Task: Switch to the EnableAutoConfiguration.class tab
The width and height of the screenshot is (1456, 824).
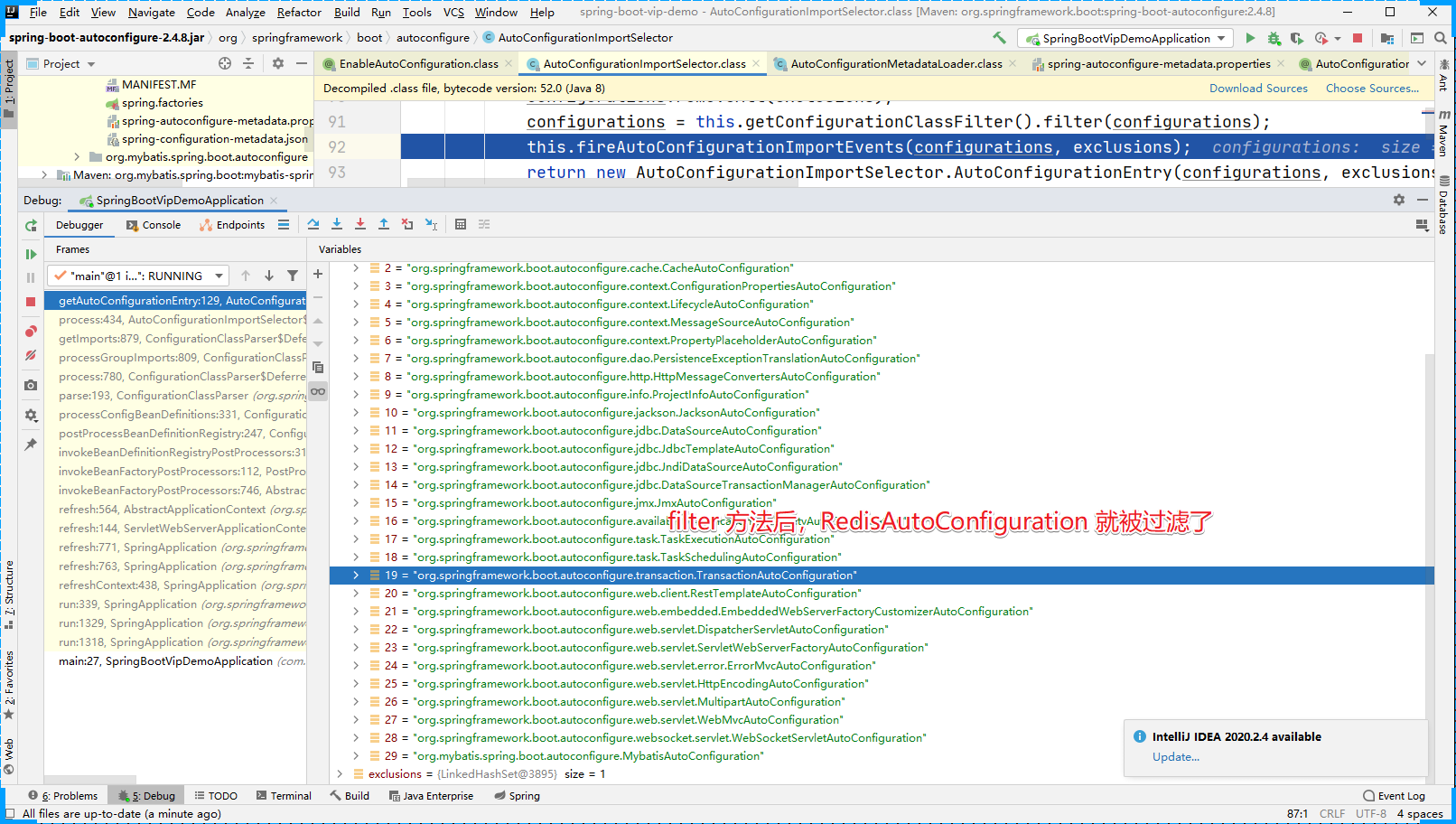Action: point(417,63)
